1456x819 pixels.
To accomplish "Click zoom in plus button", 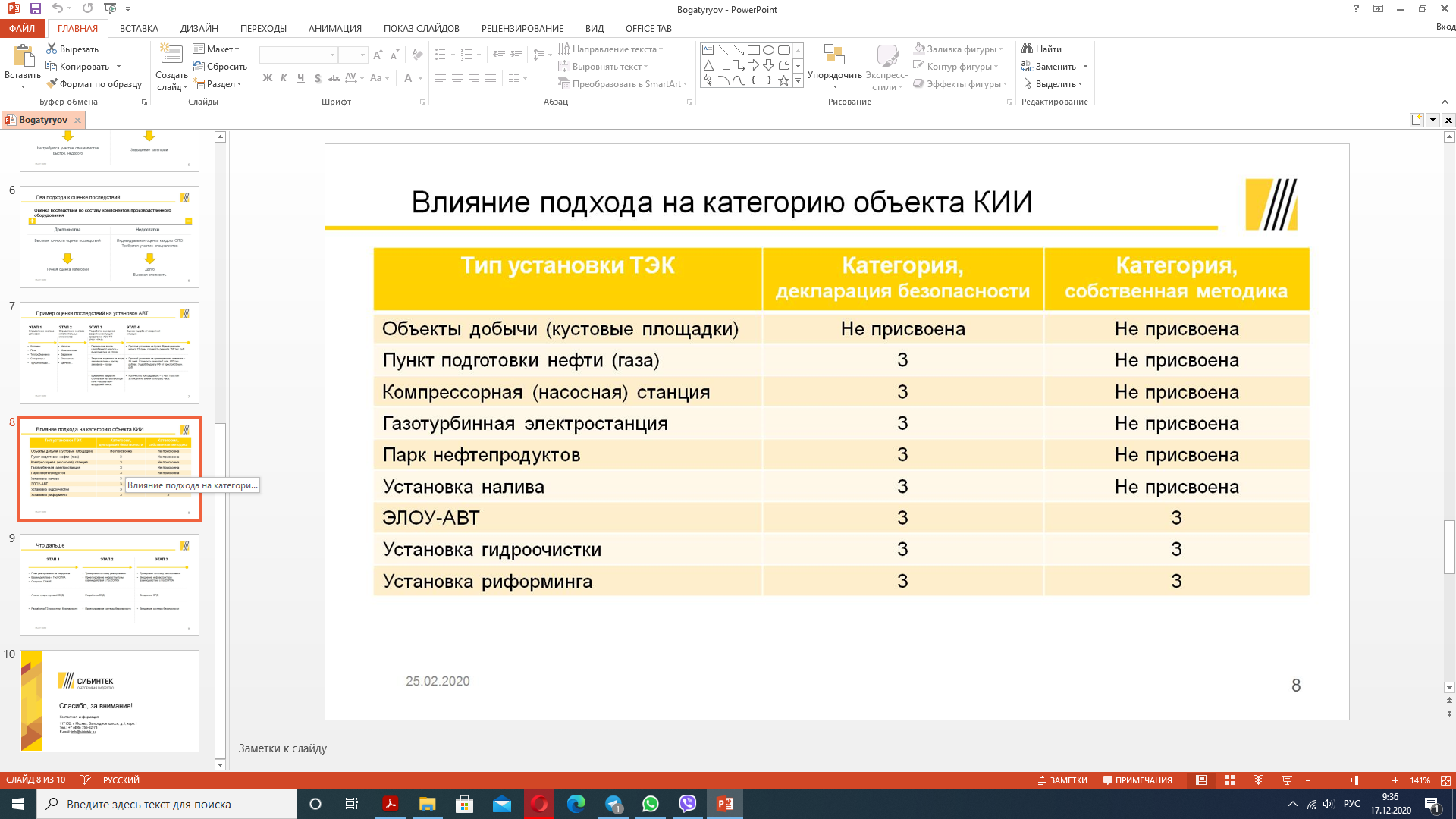I will click(x=1395, y=780).
